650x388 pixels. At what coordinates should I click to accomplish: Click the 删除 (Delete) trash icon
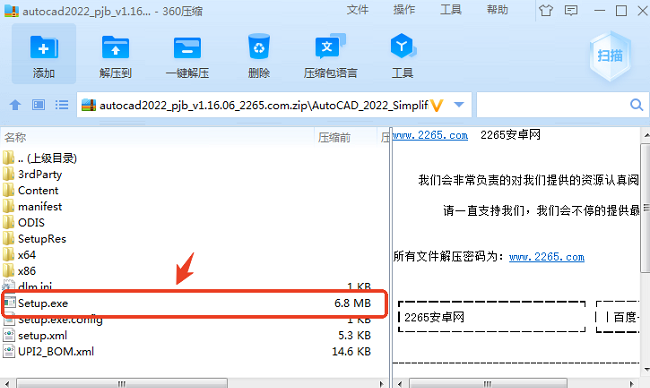tap(259, 46)
